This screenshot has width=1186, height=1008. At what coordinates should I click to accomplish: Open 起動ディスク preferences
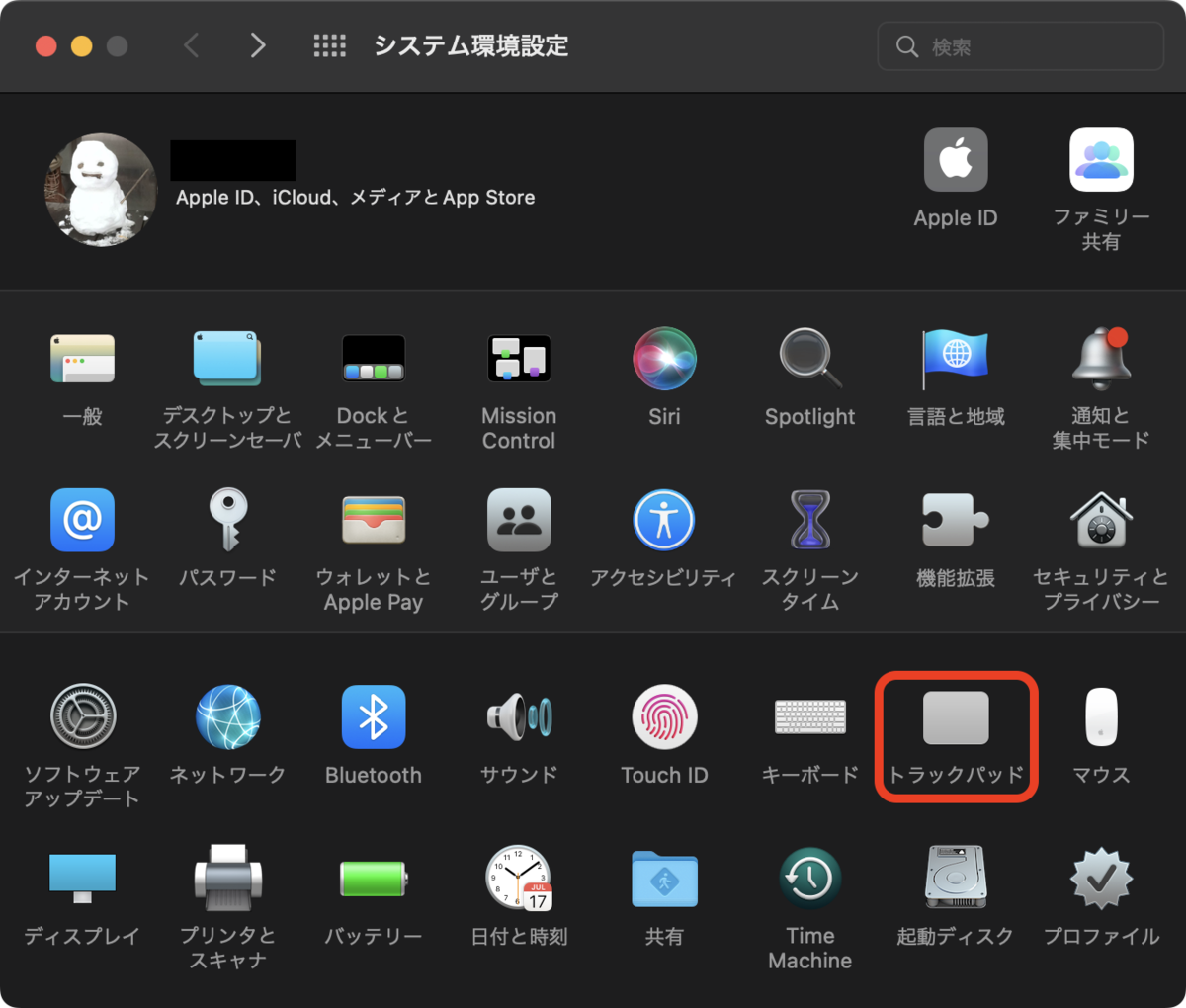tap(956, 879)
